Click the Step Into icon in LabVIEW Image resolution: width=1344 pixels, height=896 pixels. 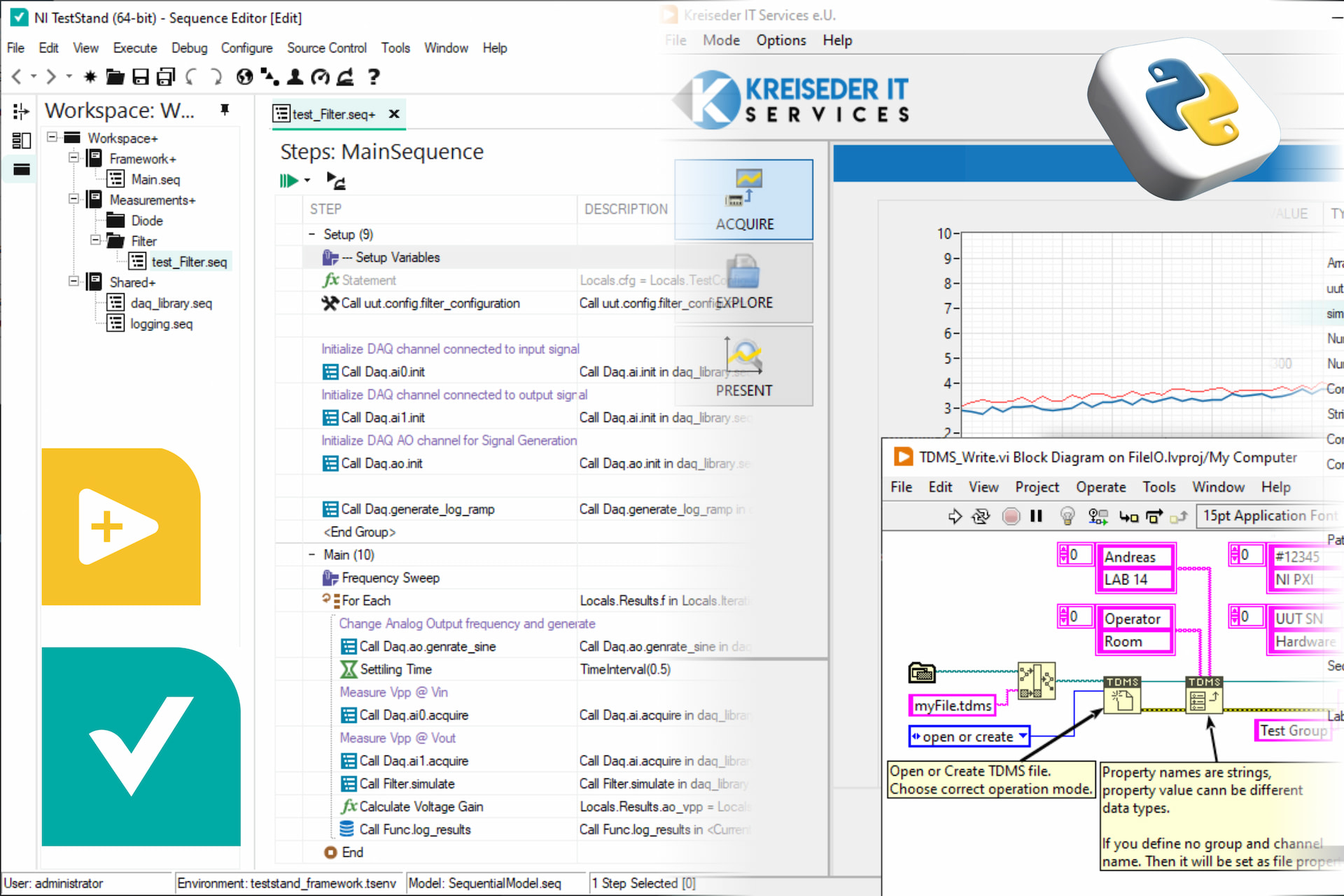click(1128, 517)
